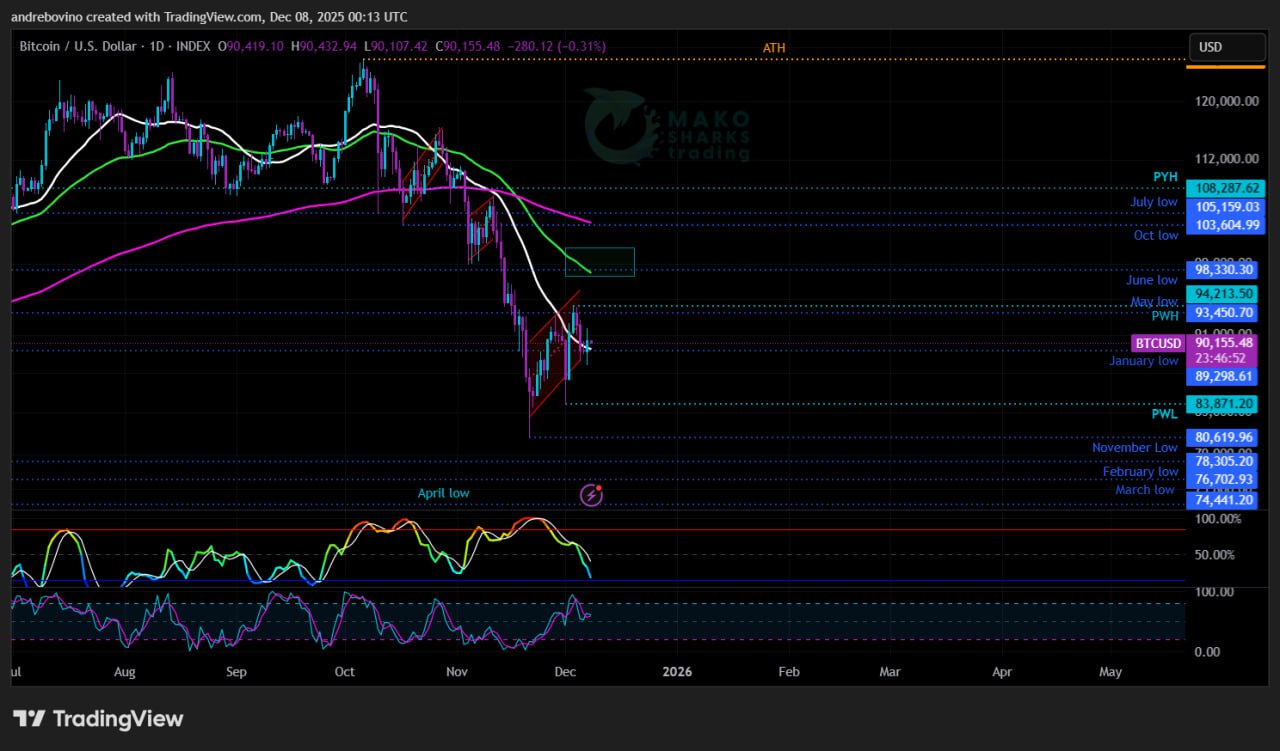Screen dimensions: 1280x751
Task: Click the April low label
Action: coord(443,493)
